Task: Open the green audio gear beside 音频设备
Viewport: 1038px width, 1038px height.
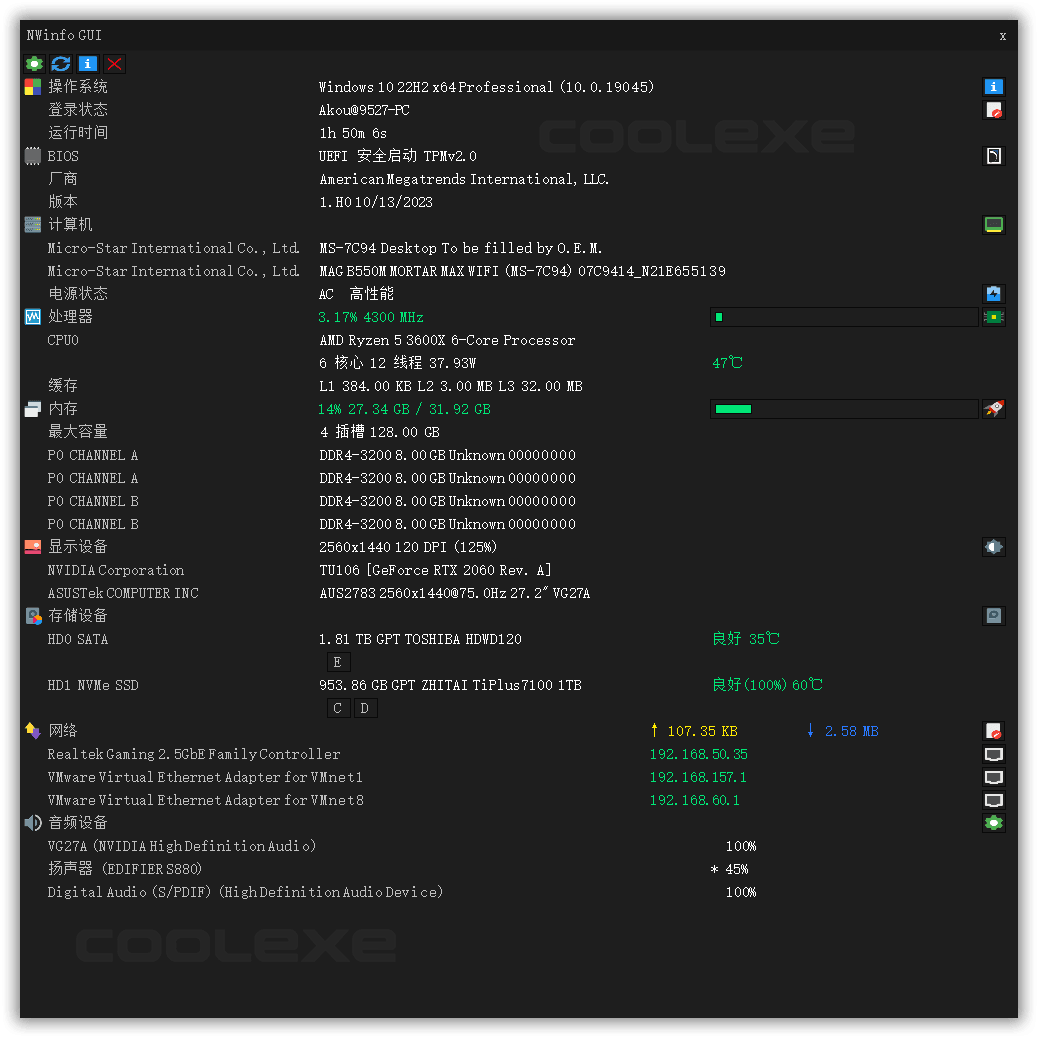Action: [993, 822]
